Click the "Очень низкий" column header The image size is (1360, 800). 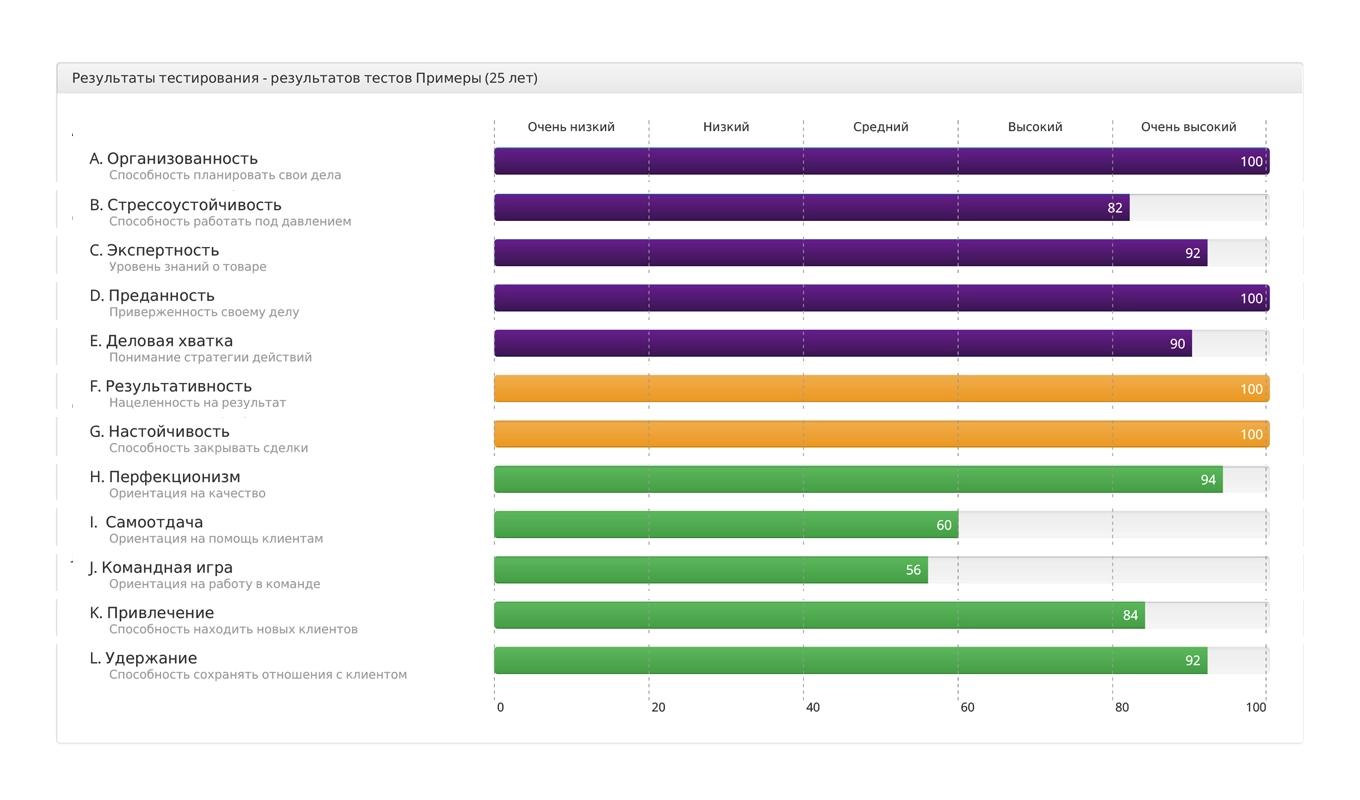(x=571, y=127)
